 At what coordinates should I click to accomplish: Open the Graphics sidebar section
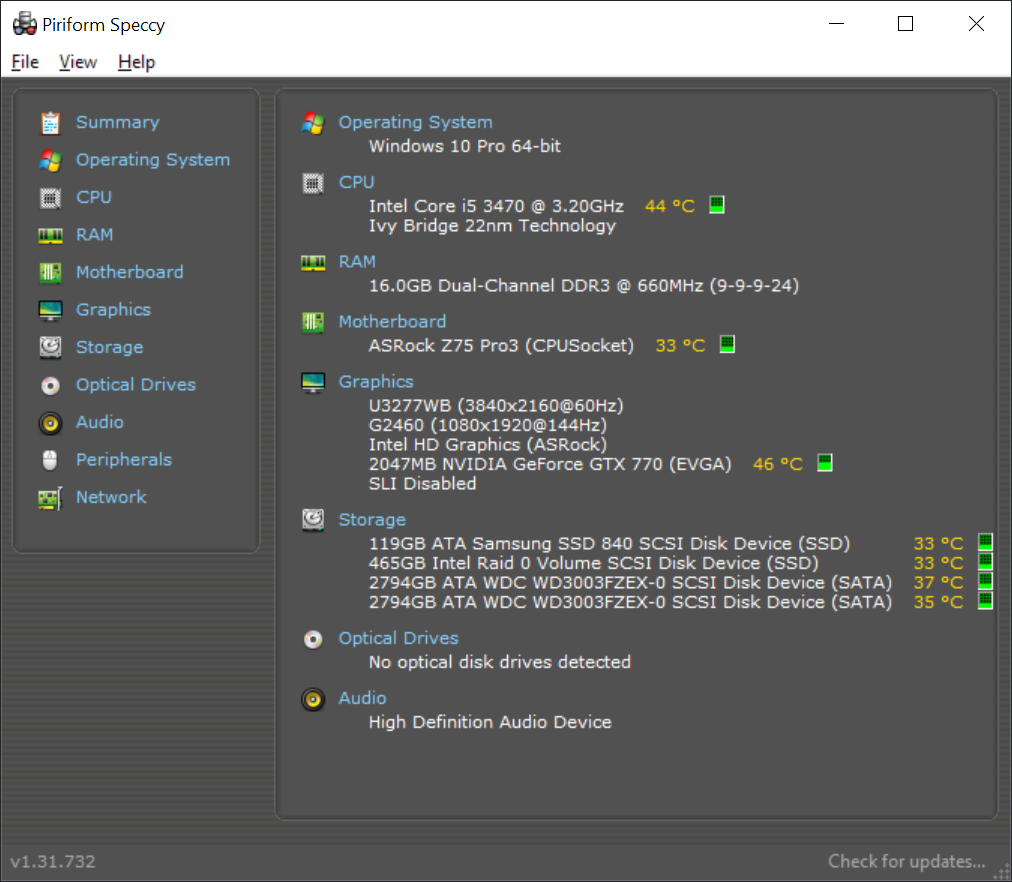coord(114,310)
